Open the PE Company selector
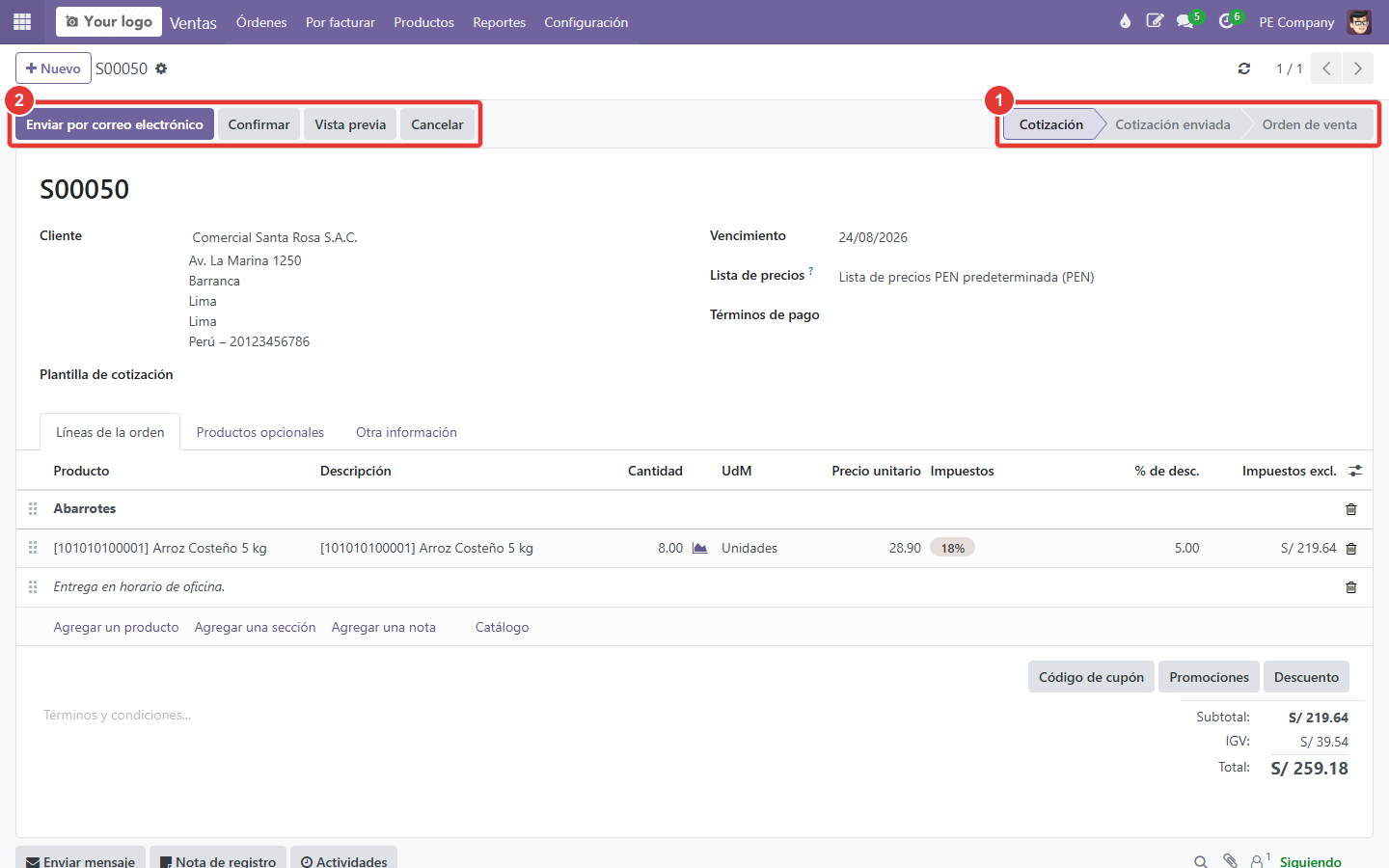 (x=1296, y=22)
